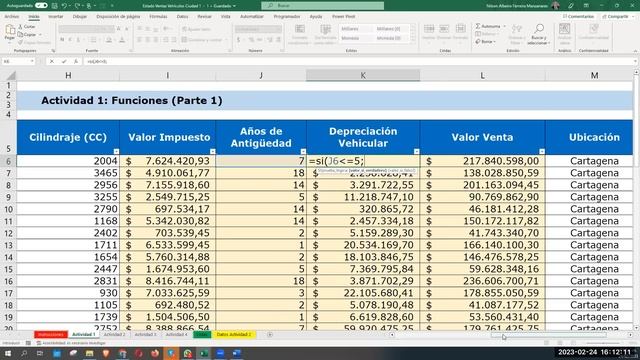The width and height of the screenshot is (640, 360).
Task: Click the Millares cell style
Action: [354, 29]
